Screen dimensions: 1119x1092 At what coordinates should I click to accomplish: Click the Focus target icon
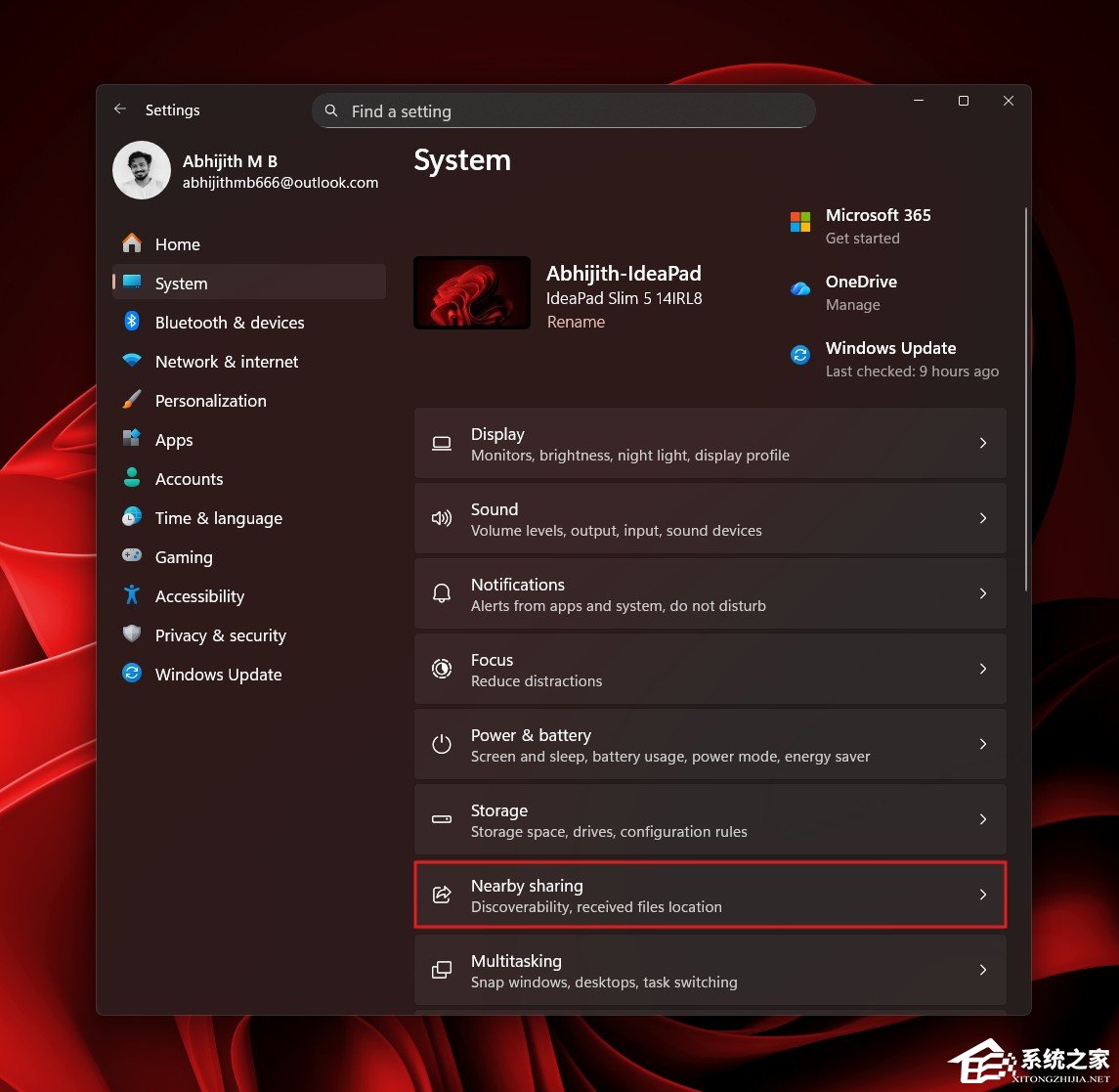point(442,669)
